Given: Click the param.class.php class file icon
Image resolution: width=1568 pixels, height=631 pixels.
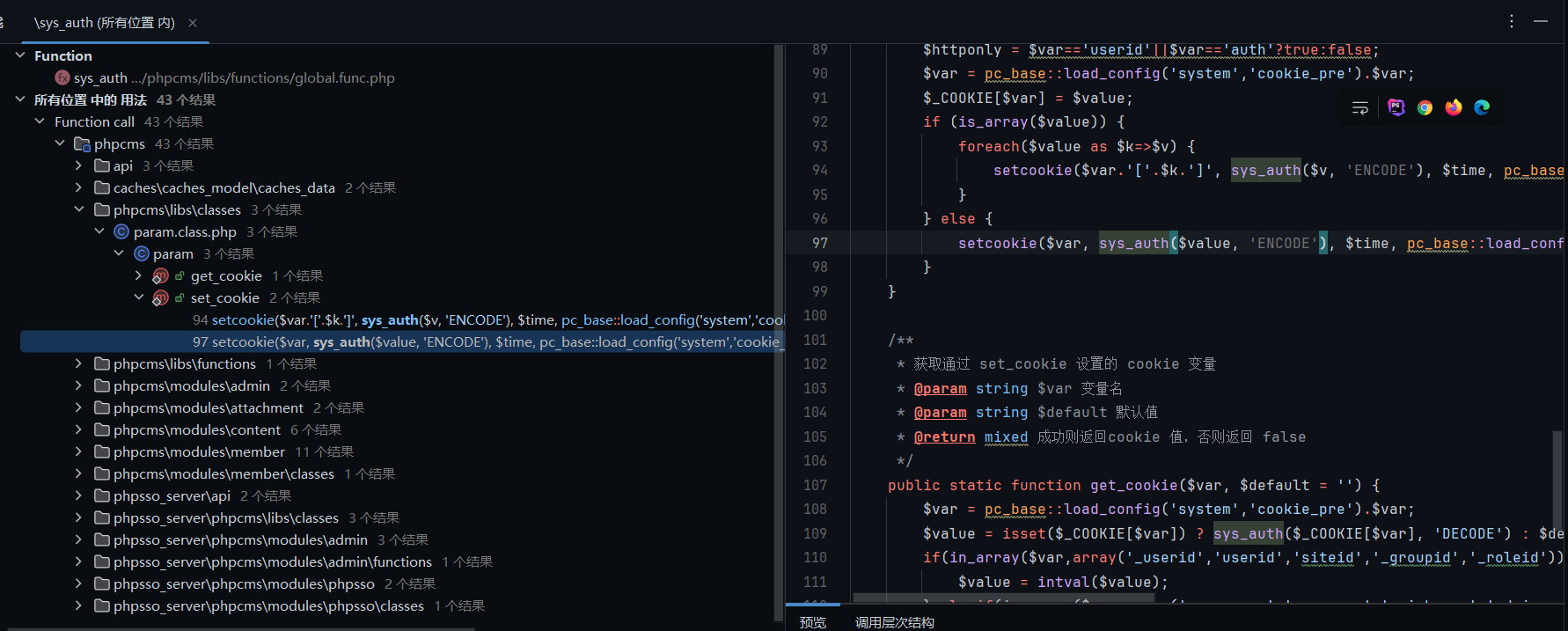Looking at the screenshot, I should pos(121,231).
